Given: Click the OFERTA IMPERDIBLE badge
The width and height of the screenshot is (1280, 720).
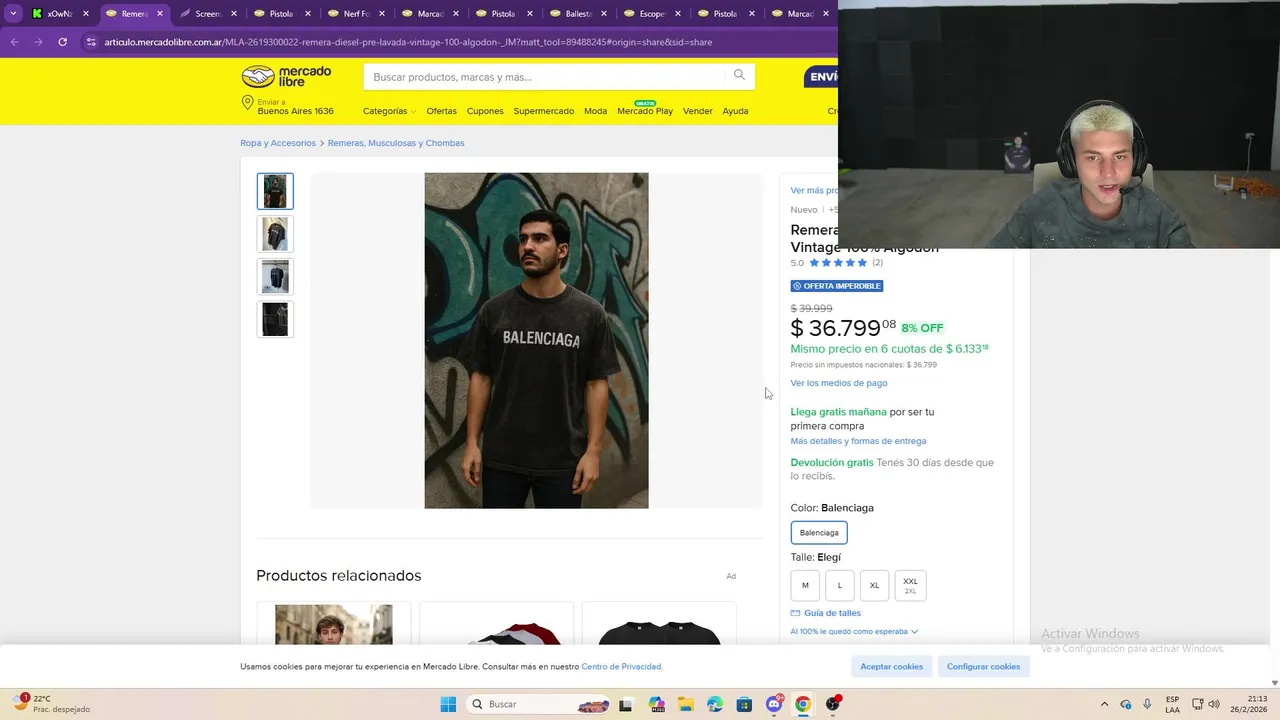Looking at the screenshot, I should point(837,286).
